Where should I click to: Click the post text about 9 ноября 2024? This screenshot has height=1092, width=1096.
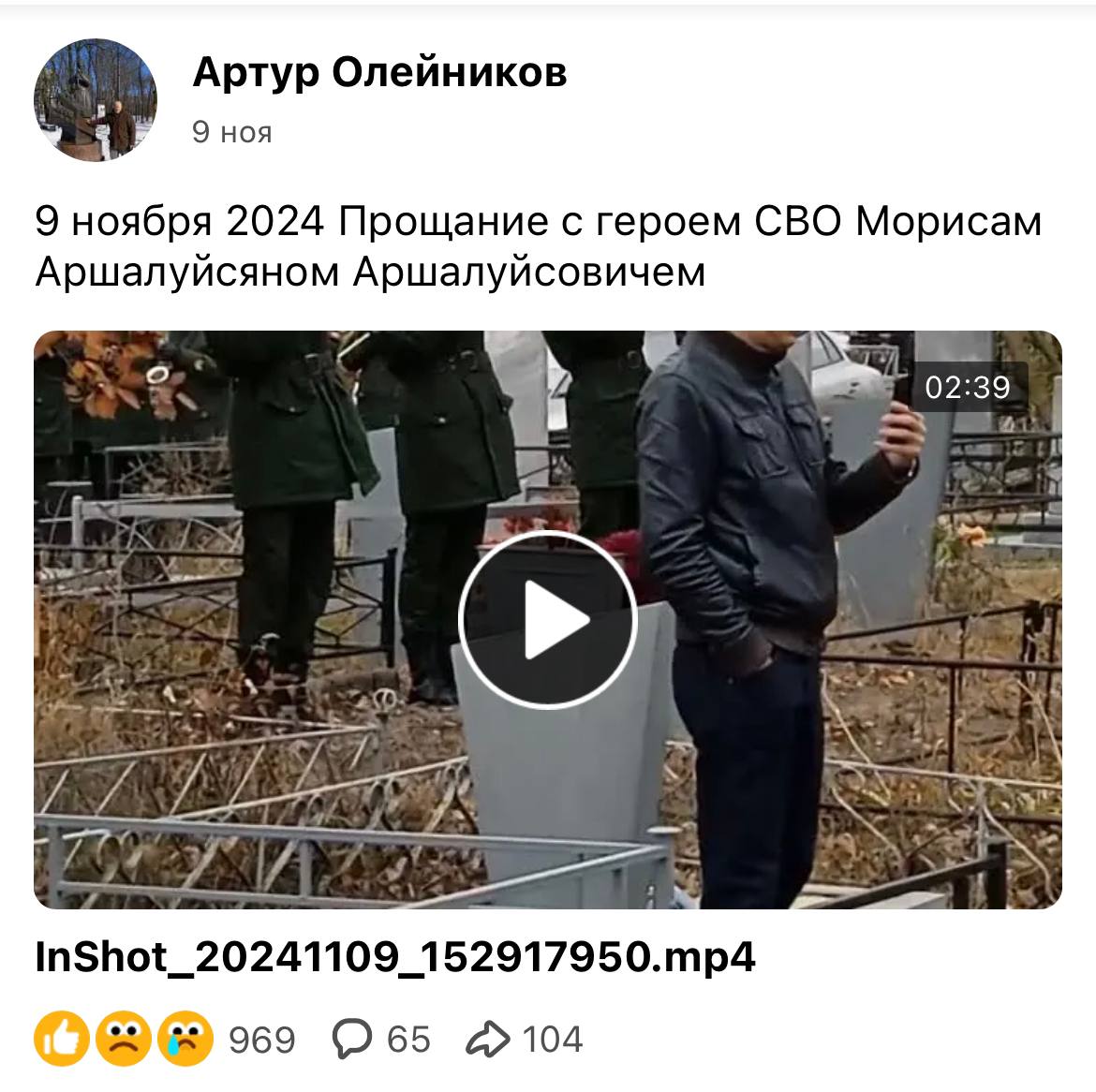(539, 246)
